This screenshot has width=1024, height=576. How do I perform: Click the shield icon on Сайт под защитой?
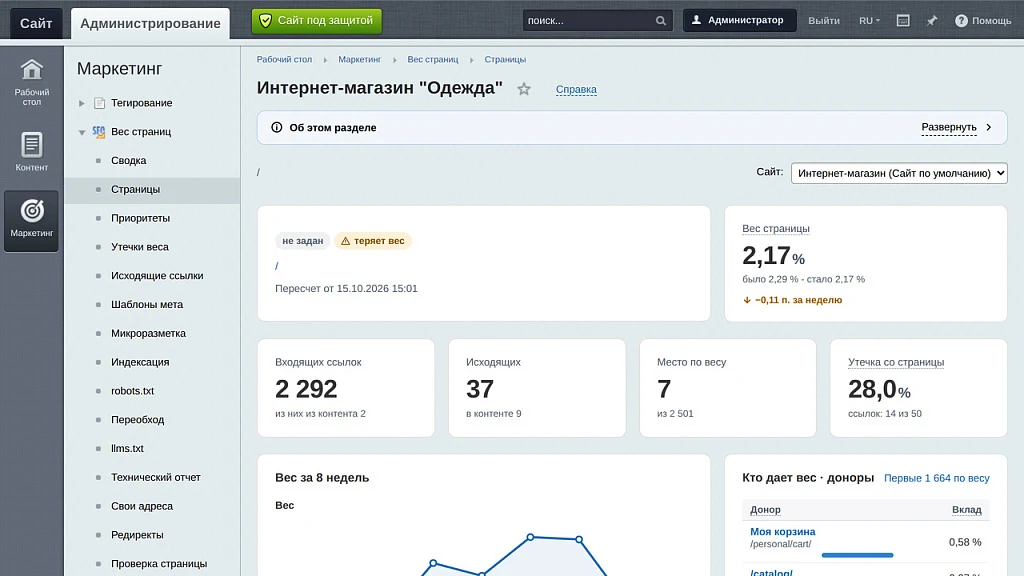coord(265,21)
